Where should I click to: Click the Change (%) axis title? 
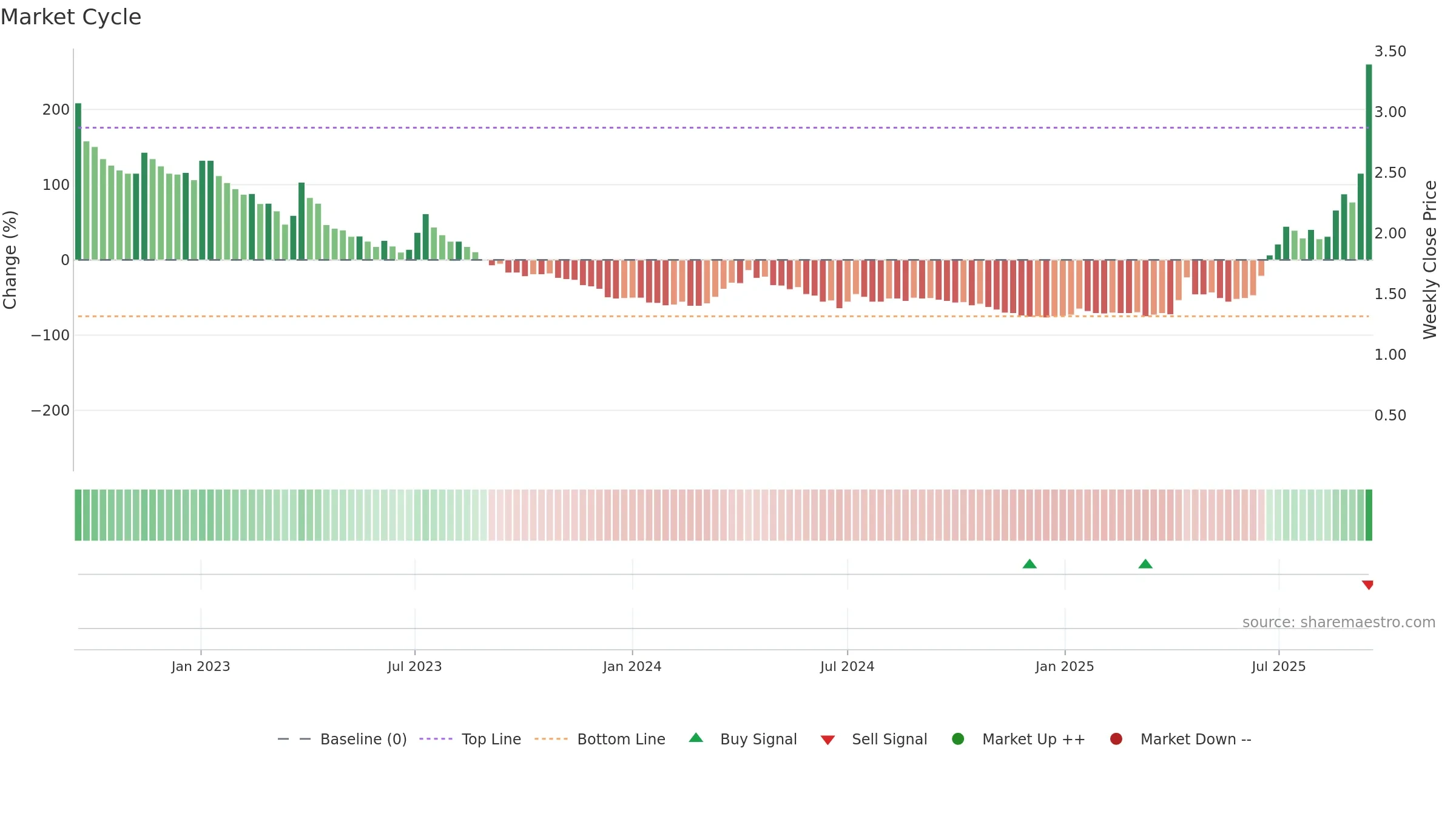point(10,260)
